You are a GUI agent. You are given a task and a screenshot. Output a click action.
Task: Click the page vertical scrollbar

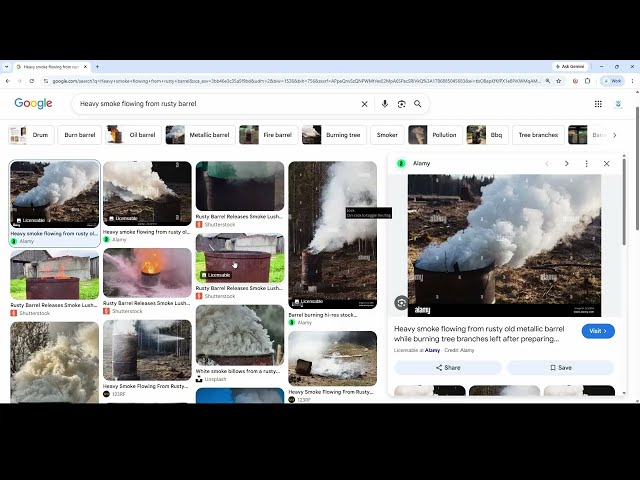coord(637,168)
